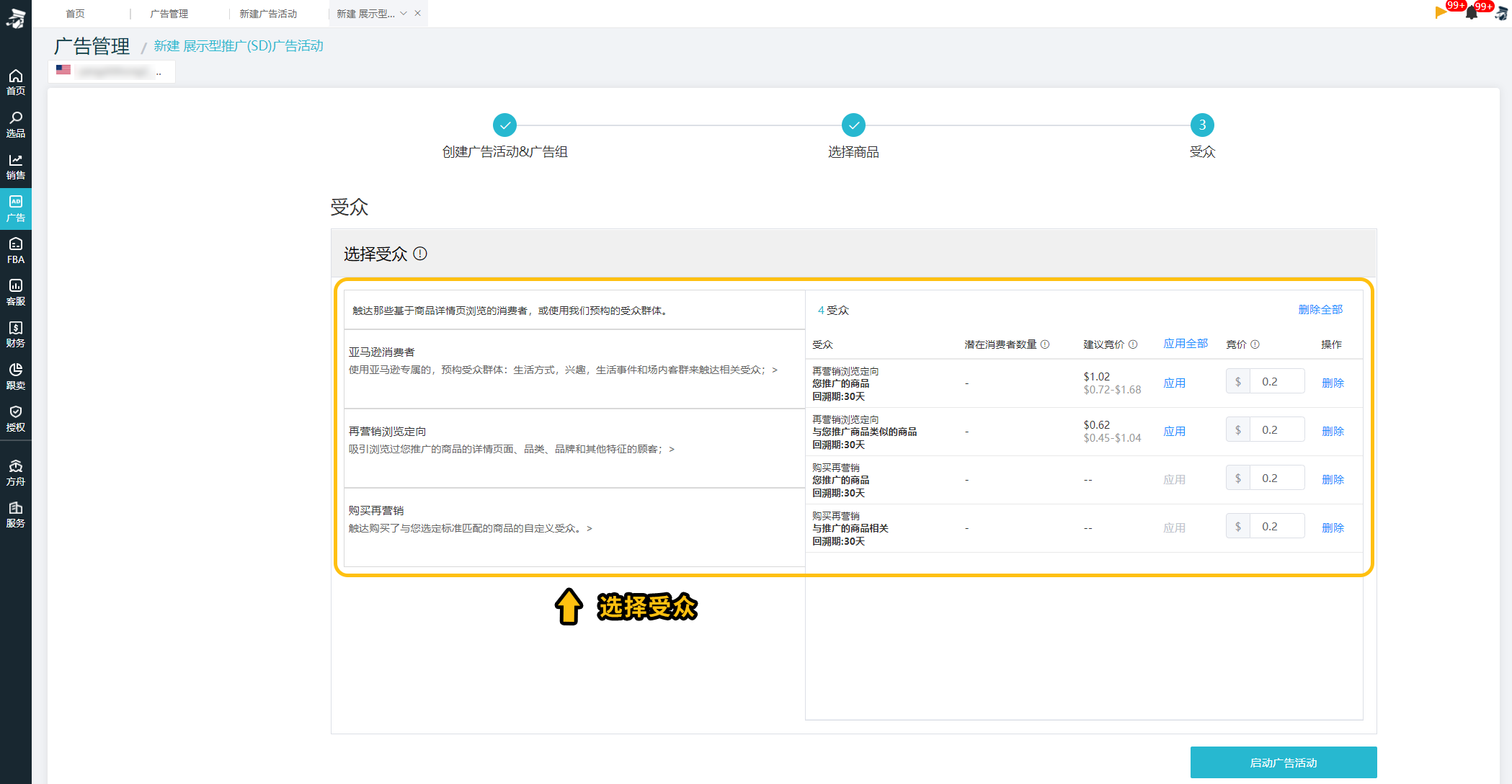1512x784 pixels.
Task: Apply suggested bid $1.02 for 您推广的商品
Action: (x=1174, y=383)
